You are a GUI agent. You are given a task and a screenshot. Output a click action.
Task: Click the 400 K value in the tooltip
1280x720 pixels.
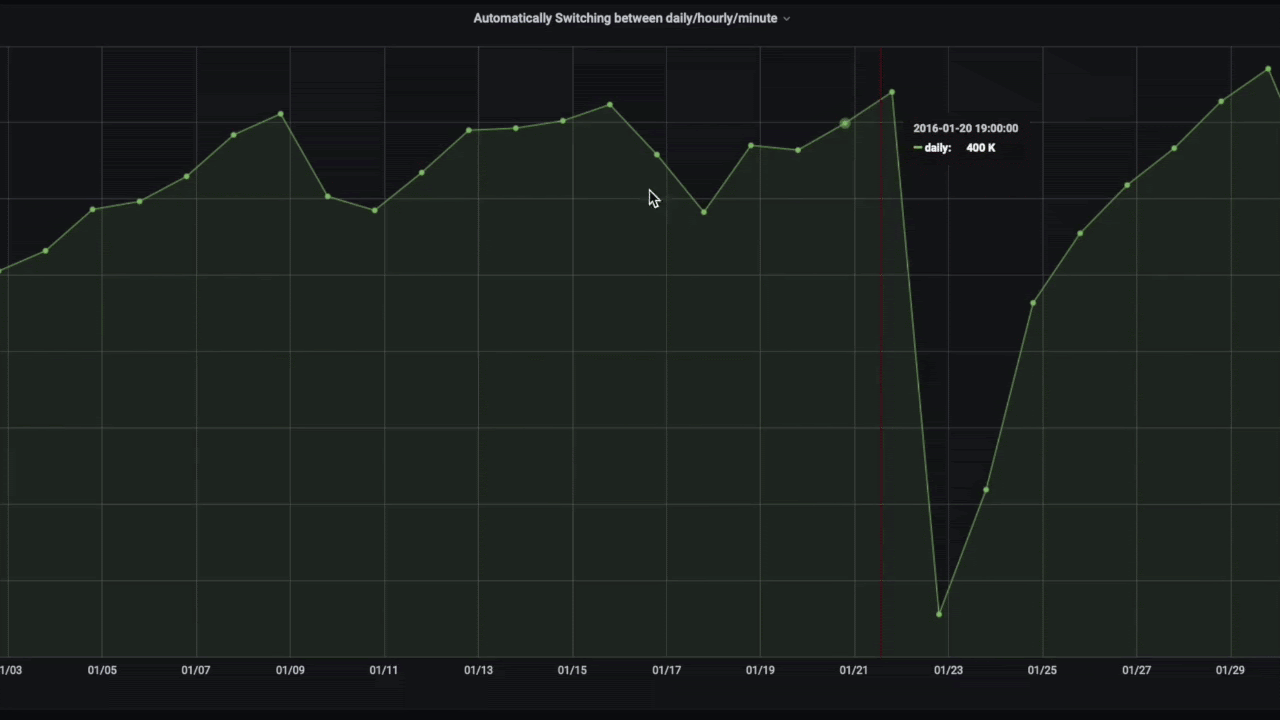(x=980, y=148)
